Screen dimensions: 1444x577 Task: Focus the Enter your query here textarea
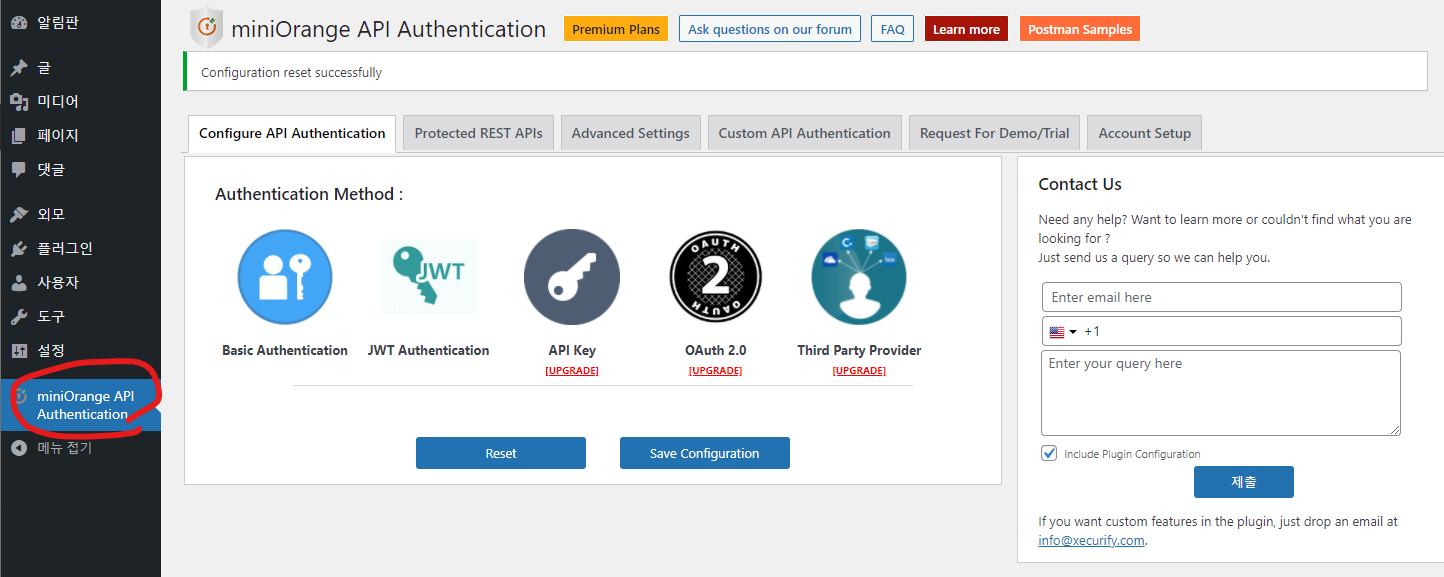1221,392
